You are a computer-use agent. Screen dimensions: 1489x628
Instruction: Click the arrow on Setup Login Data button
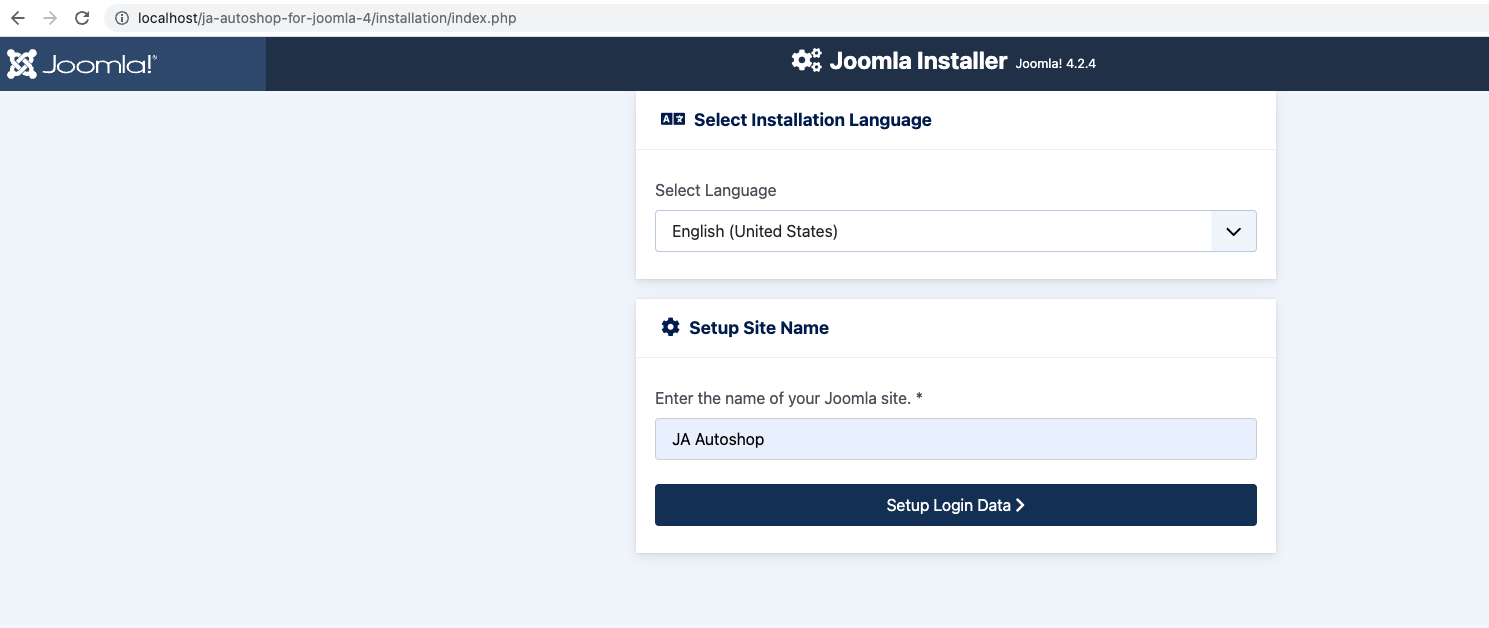1020,506
